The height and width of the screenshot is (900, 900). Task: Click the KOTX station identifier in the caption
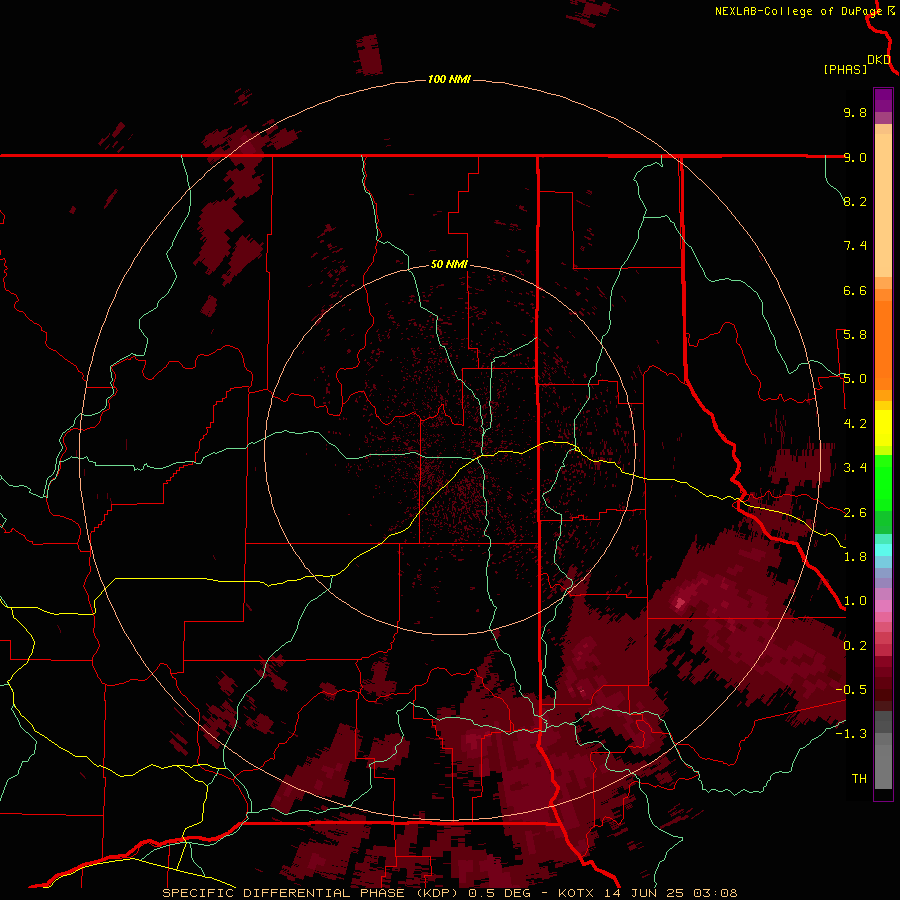[577, 893]
